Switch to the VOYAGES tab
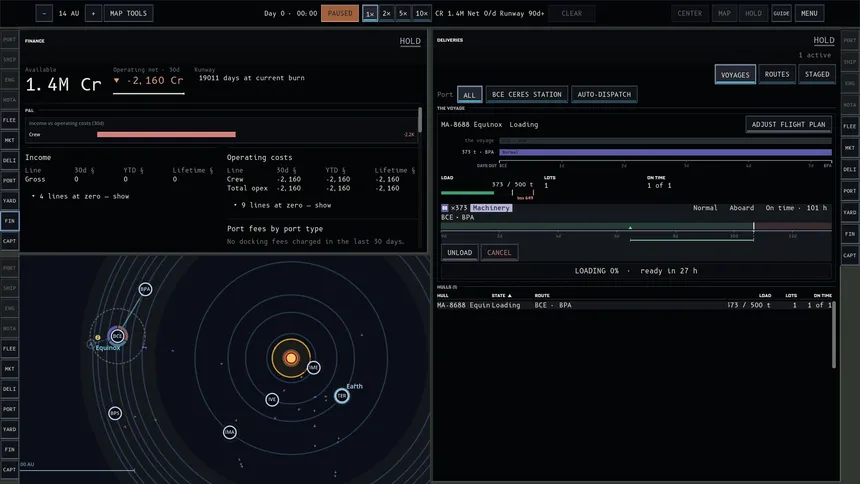The height and width of the screenshot is (484, 860). (735, 75)
